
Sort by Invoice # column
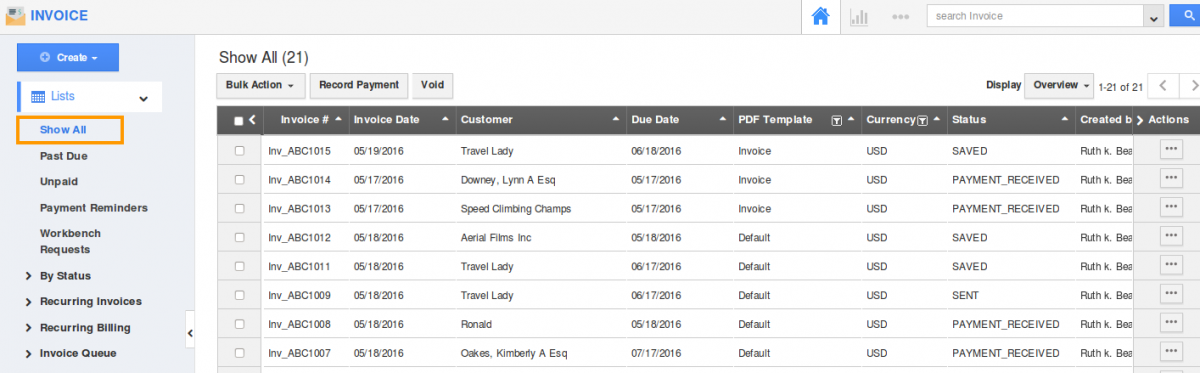coord(338,119)
